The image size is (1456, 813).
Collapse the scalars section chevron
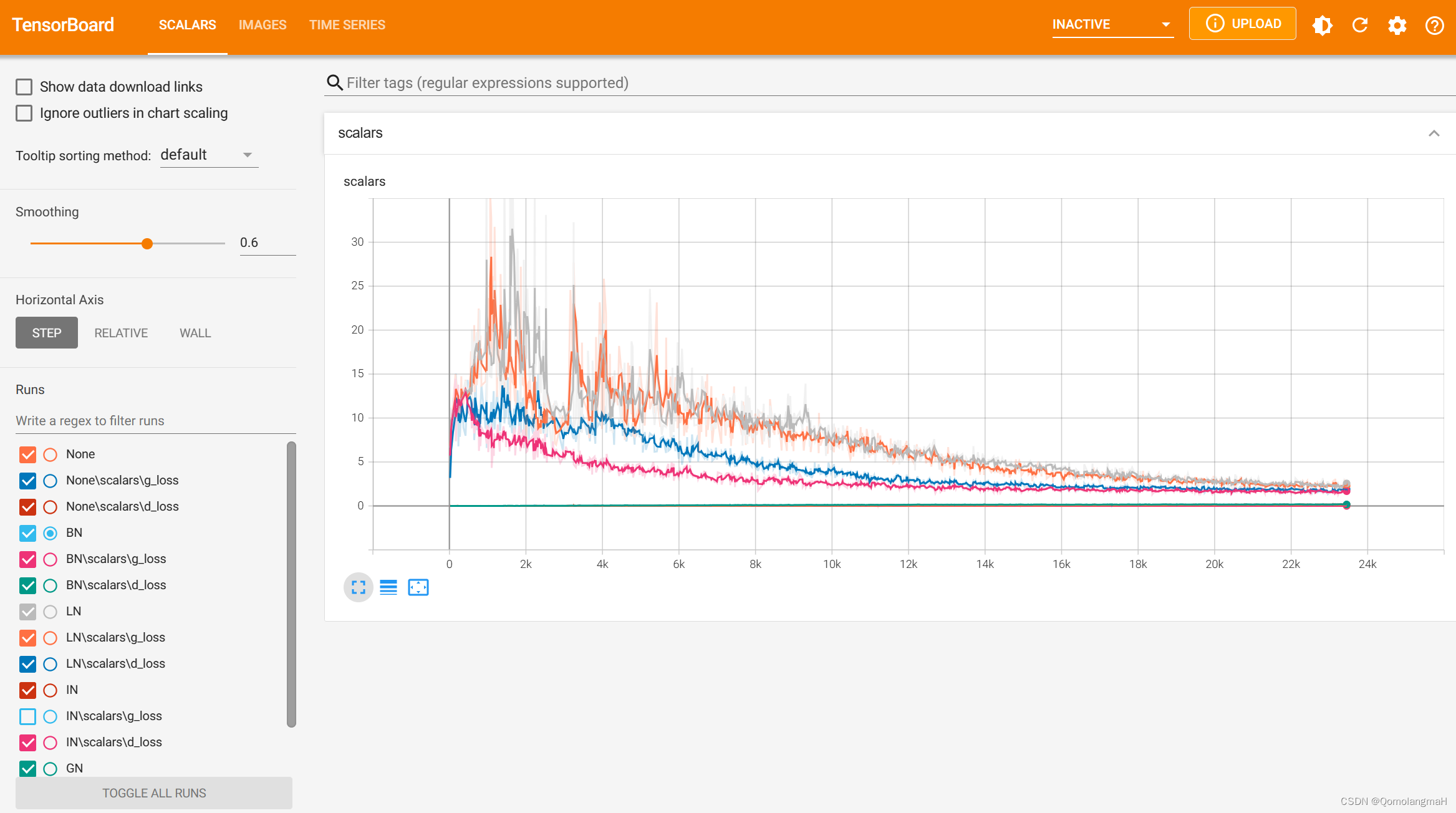pos(1434,133)
